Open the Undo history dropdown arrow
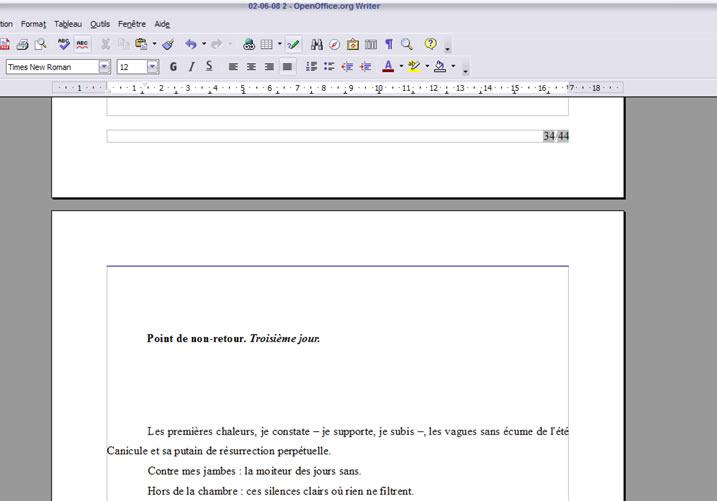 coord(204,44)
